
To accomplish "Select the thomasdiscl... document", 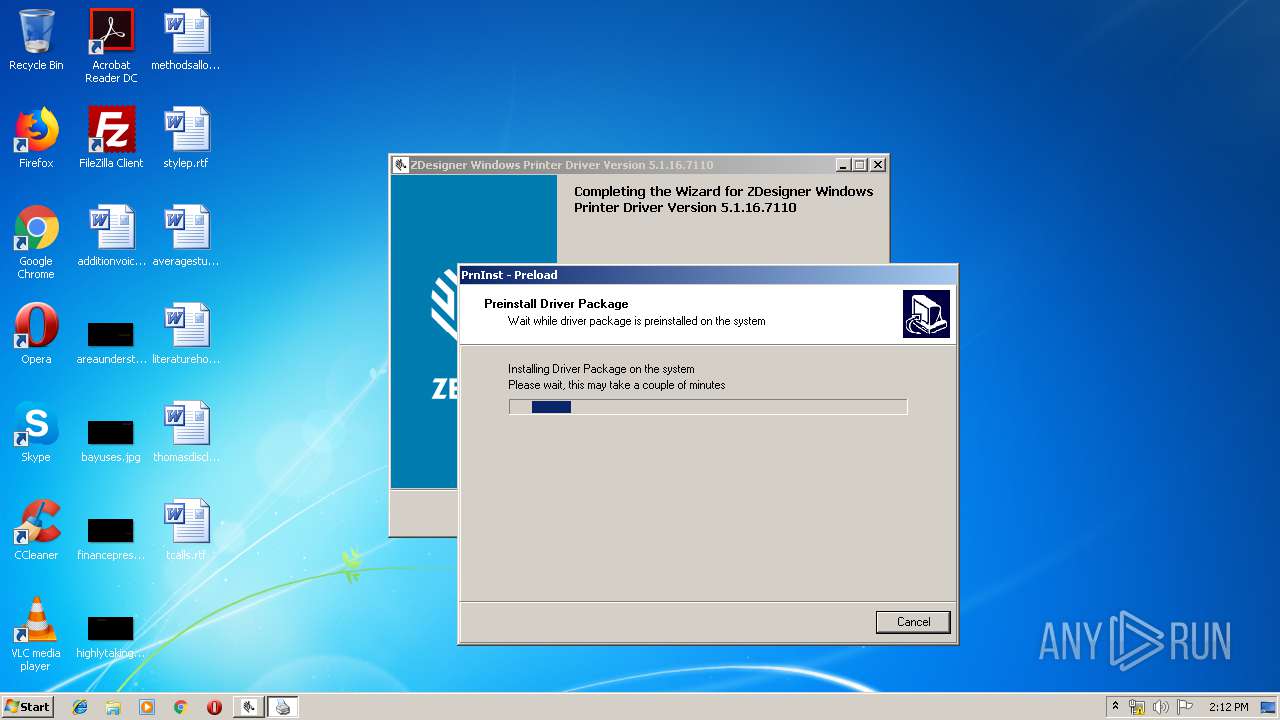I will coord(186,432).
